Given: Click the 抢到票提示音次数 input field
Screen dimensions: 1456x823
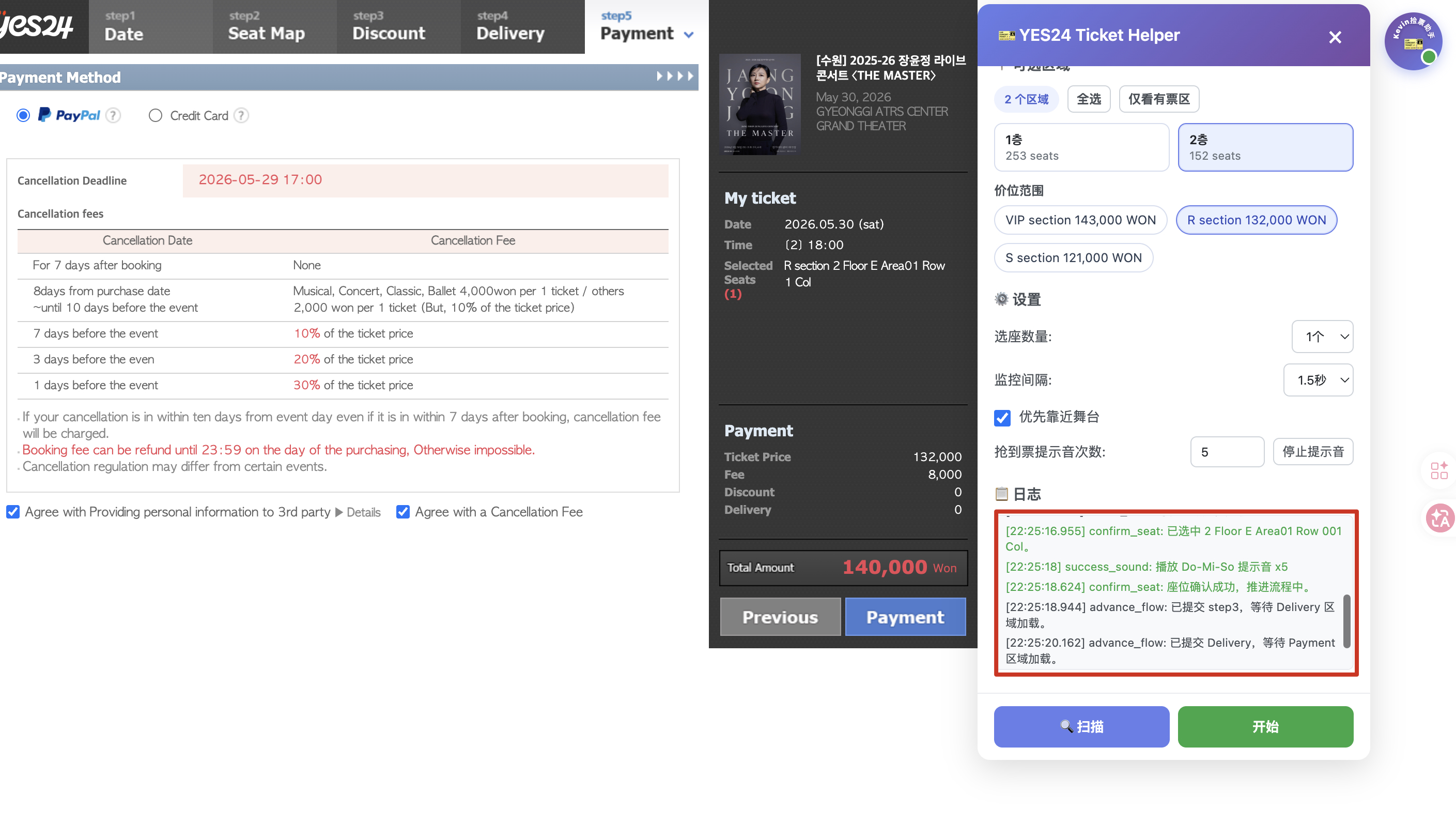Looking at the screenshot, I should pos(1227,451).
